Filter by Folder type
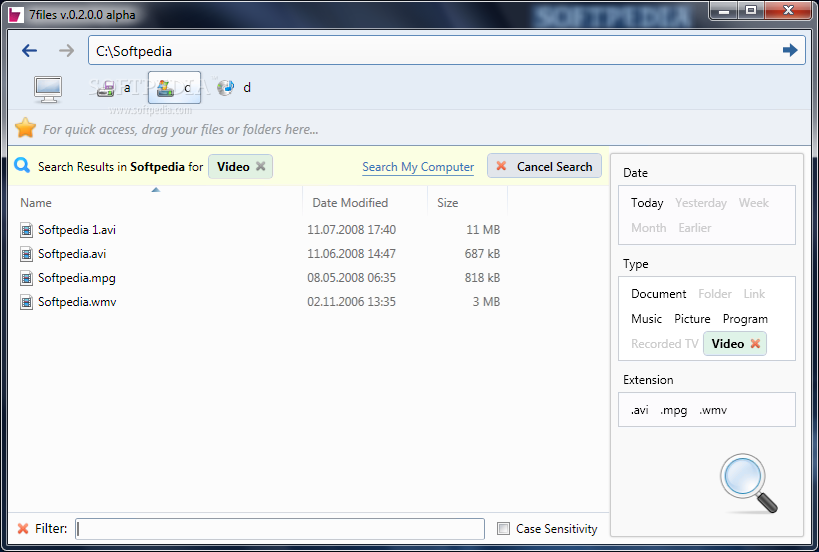Viewport: 819px width, 552px height. (x=715, y=293)
